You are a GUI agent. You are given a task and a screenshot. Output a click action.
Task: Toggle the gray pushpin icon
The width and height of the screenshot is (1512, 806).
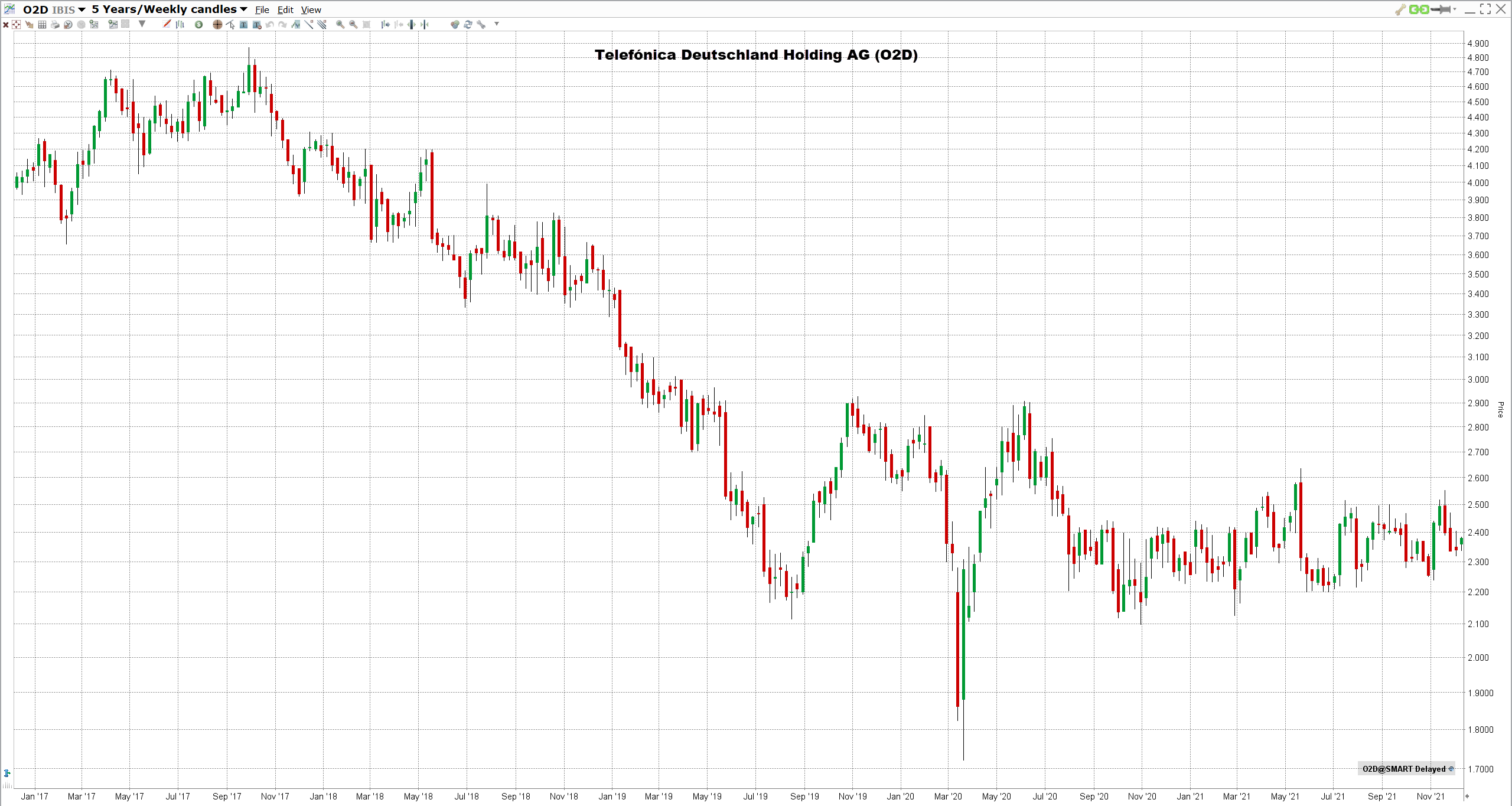[x=1441, y=9]
